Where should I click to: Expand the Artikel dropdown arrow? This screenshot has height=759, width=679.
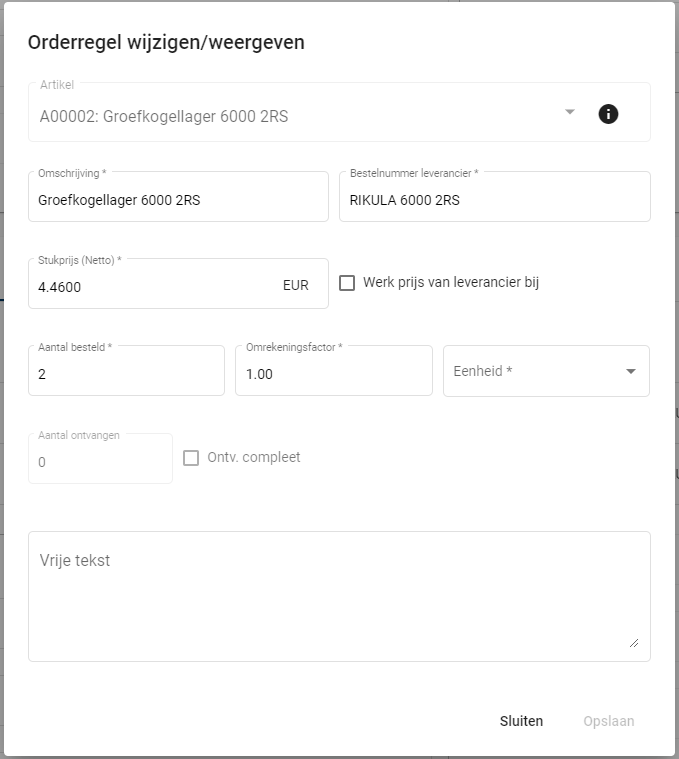570,112
